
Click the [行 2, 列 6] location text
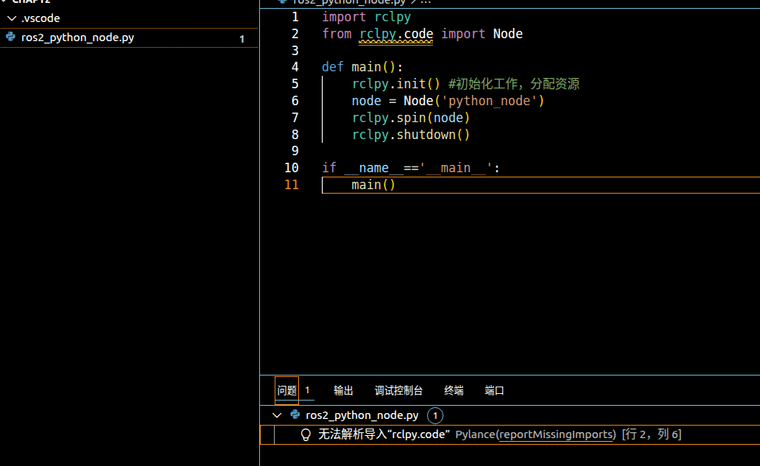pyautogui.click(x=651, y=434)
